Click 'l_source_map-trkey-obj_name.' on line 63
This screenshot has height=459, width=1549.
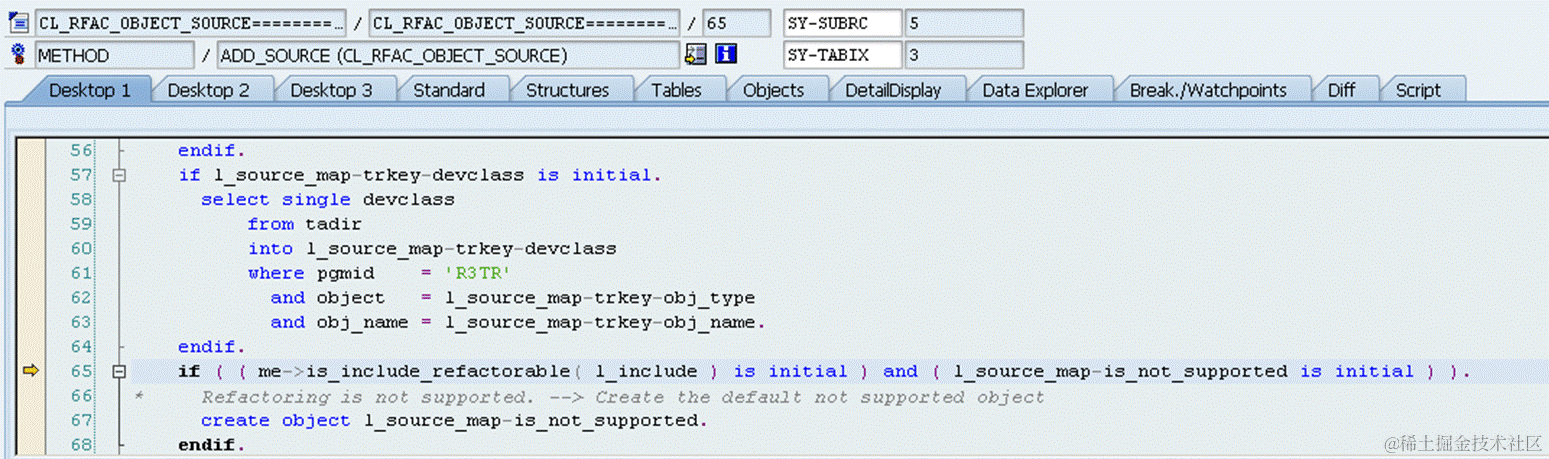pyautogui.click(x=605, y=322)
